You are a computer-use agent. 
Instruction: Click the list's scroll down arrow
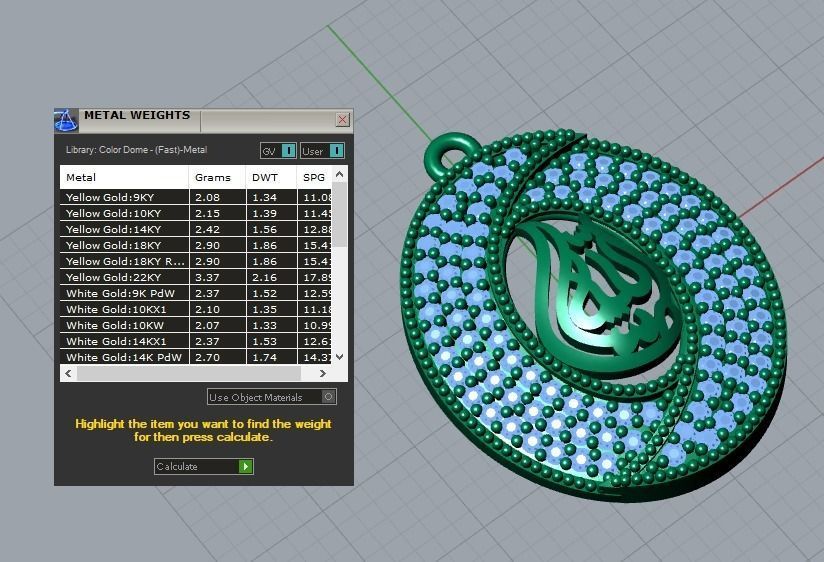tap(339, 356)
